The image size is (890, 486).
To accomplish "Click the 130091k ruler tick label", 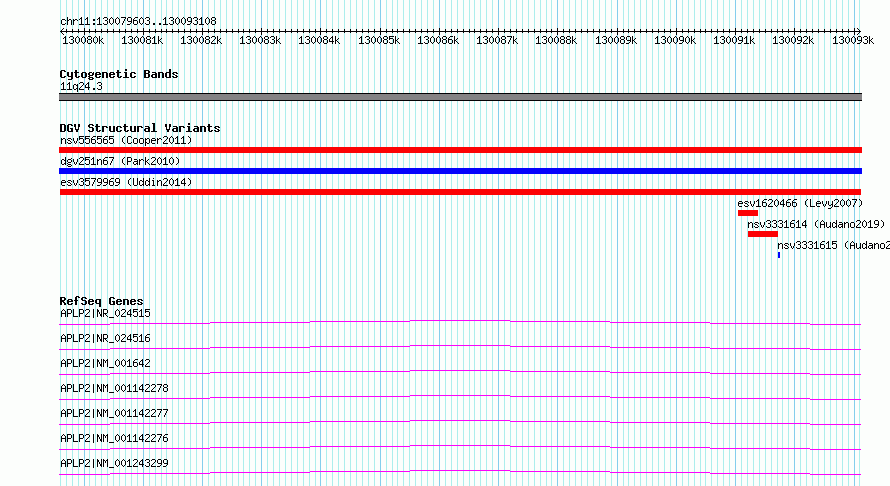I will (734, 40).
